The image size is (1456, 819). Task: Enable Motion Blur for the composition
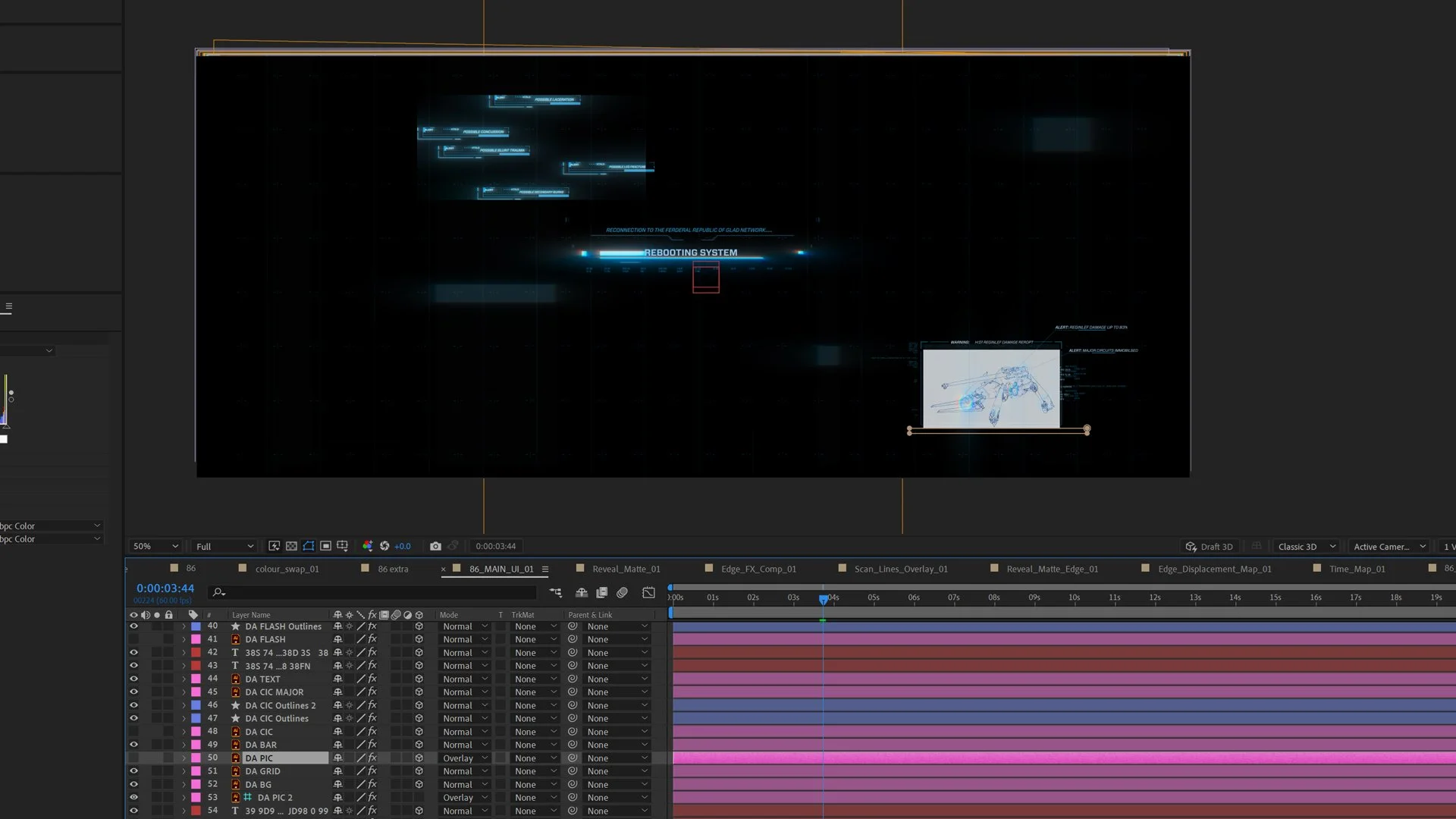622,592
